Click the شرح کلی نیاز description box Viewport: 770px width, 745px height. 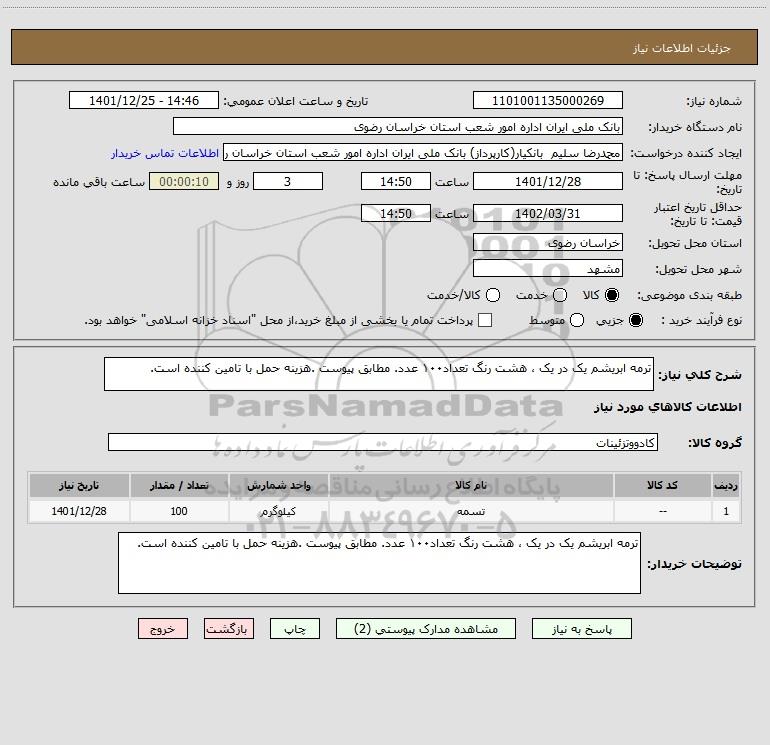point(379,374)
